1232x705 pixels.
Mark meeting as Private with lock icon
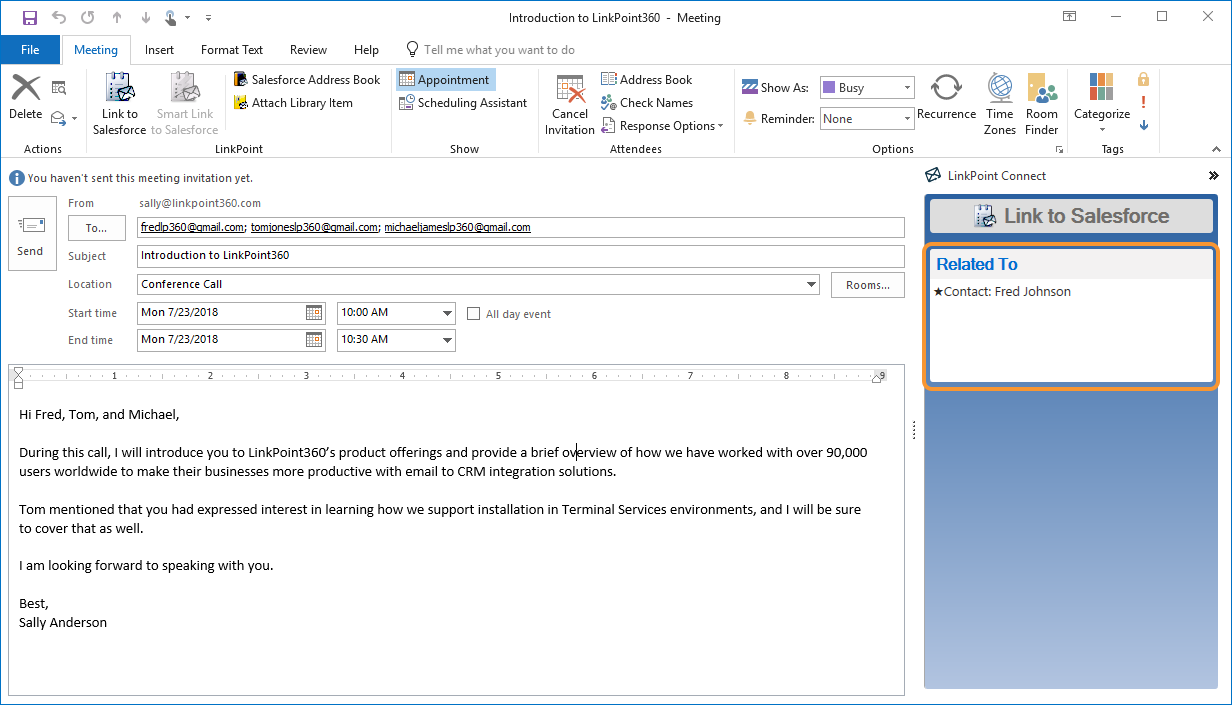click(1144, 80)
